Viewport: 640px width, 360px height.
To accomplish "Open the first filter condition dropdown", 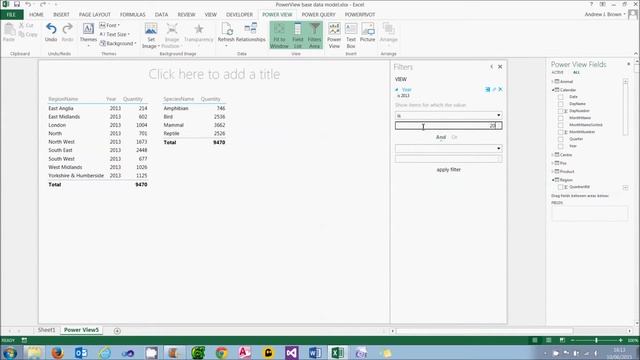I will tap(448, 116).
